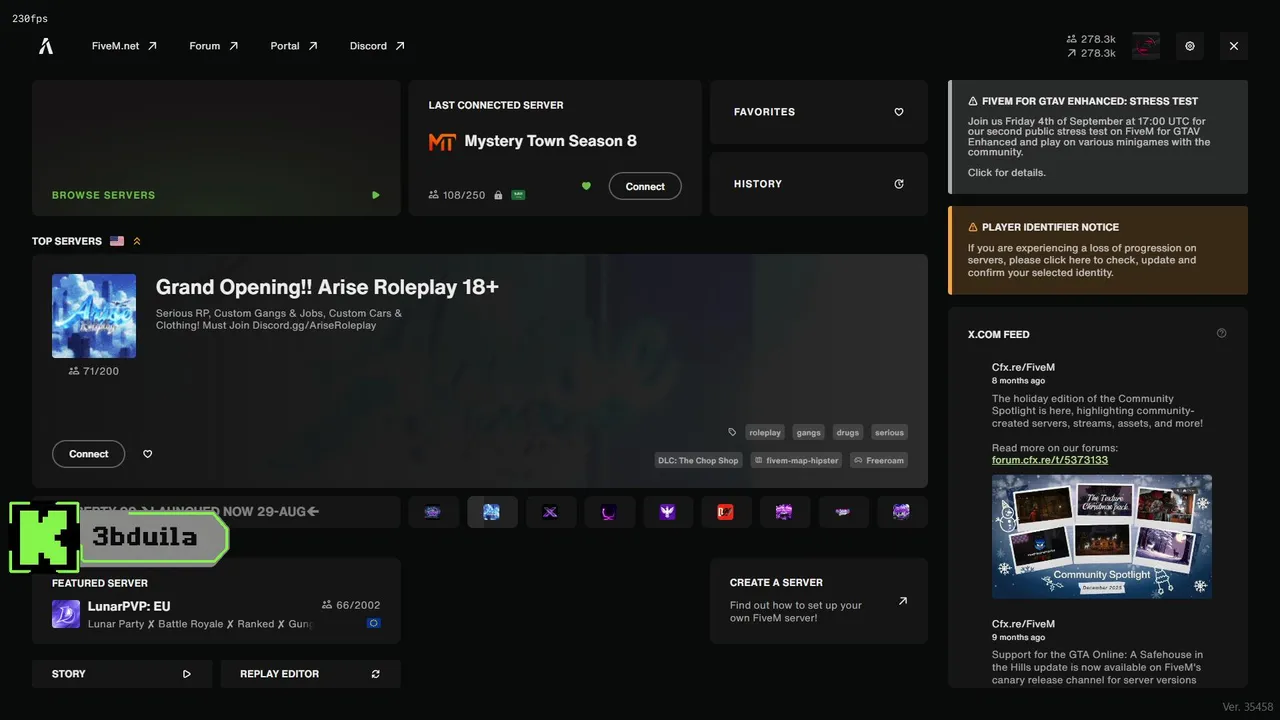Select the highlighted blue Arise server tile
Screen dimensions: 1280x720
point(492,512)
